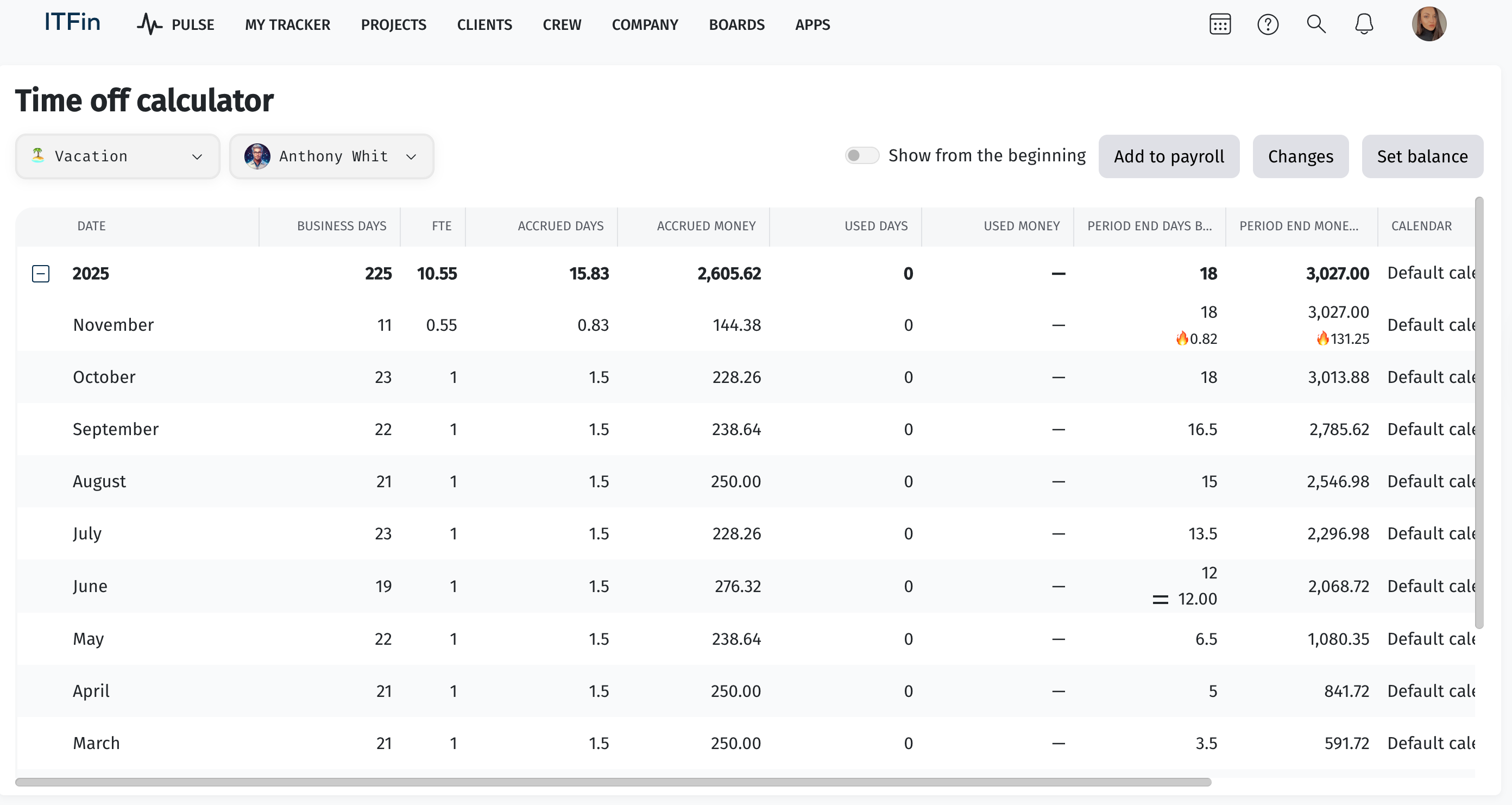This screenshot has width=1512, height=805.
Task: Click the ITFin logo
Action: (x=72, y=22)
